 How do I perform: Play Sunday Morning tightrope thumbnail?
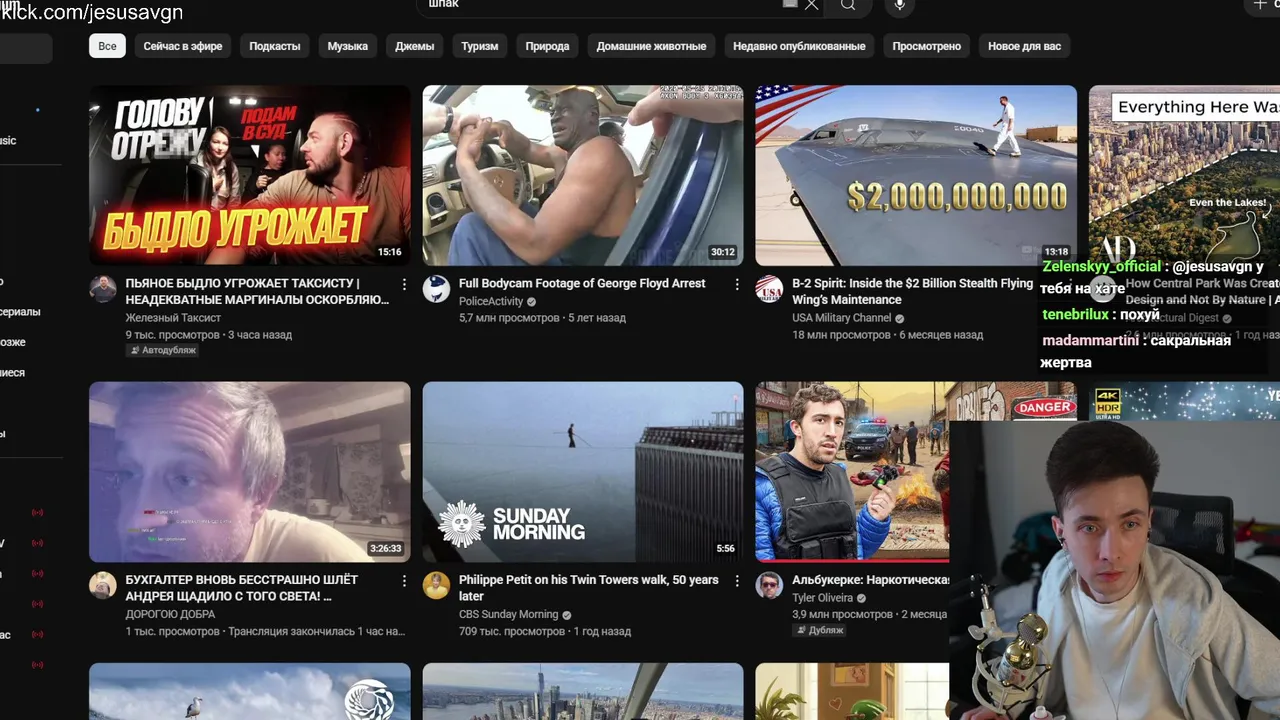(583, 472)
